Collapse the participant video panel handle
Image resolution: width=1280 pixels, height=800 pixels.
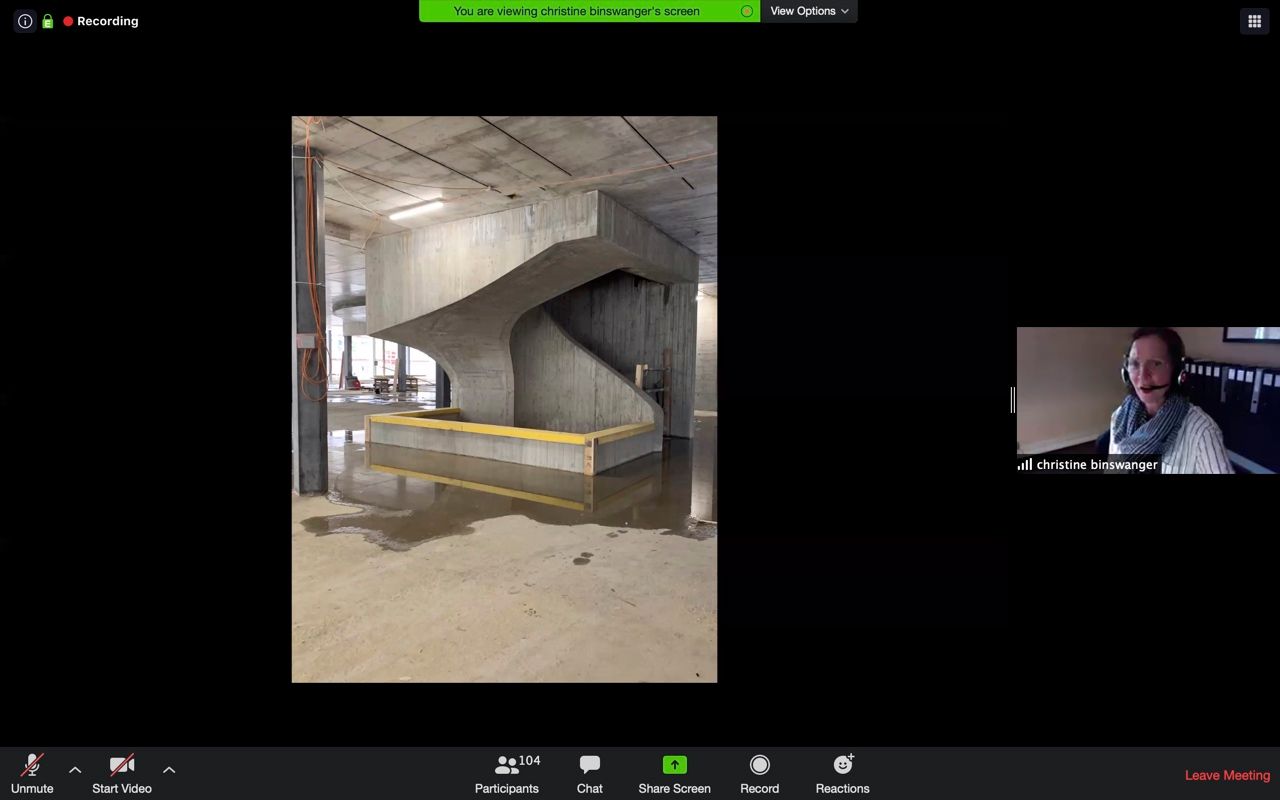(1013, 398)
